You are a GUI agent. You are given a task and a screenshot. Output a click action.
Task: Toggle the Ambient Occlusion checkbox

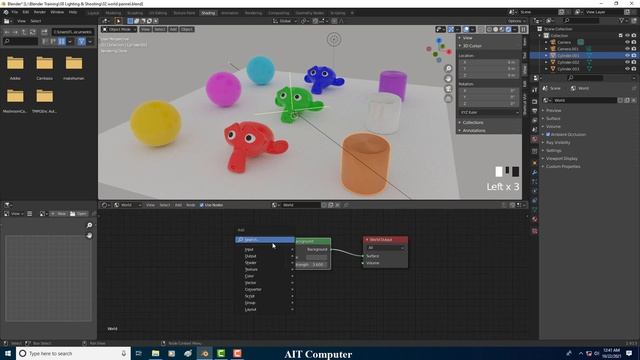548,134
